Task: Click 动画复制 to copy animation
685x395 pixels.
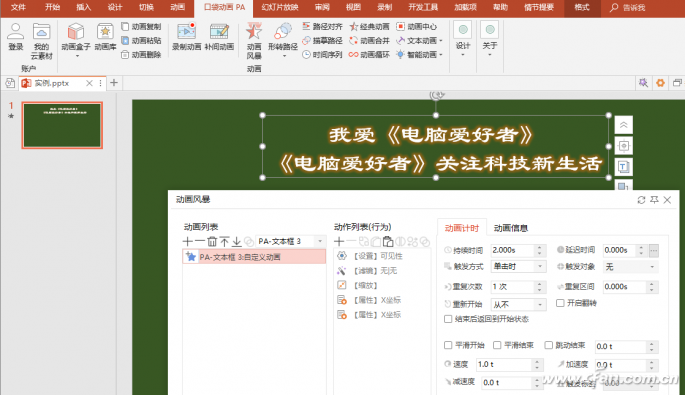Action: point(141,27)
